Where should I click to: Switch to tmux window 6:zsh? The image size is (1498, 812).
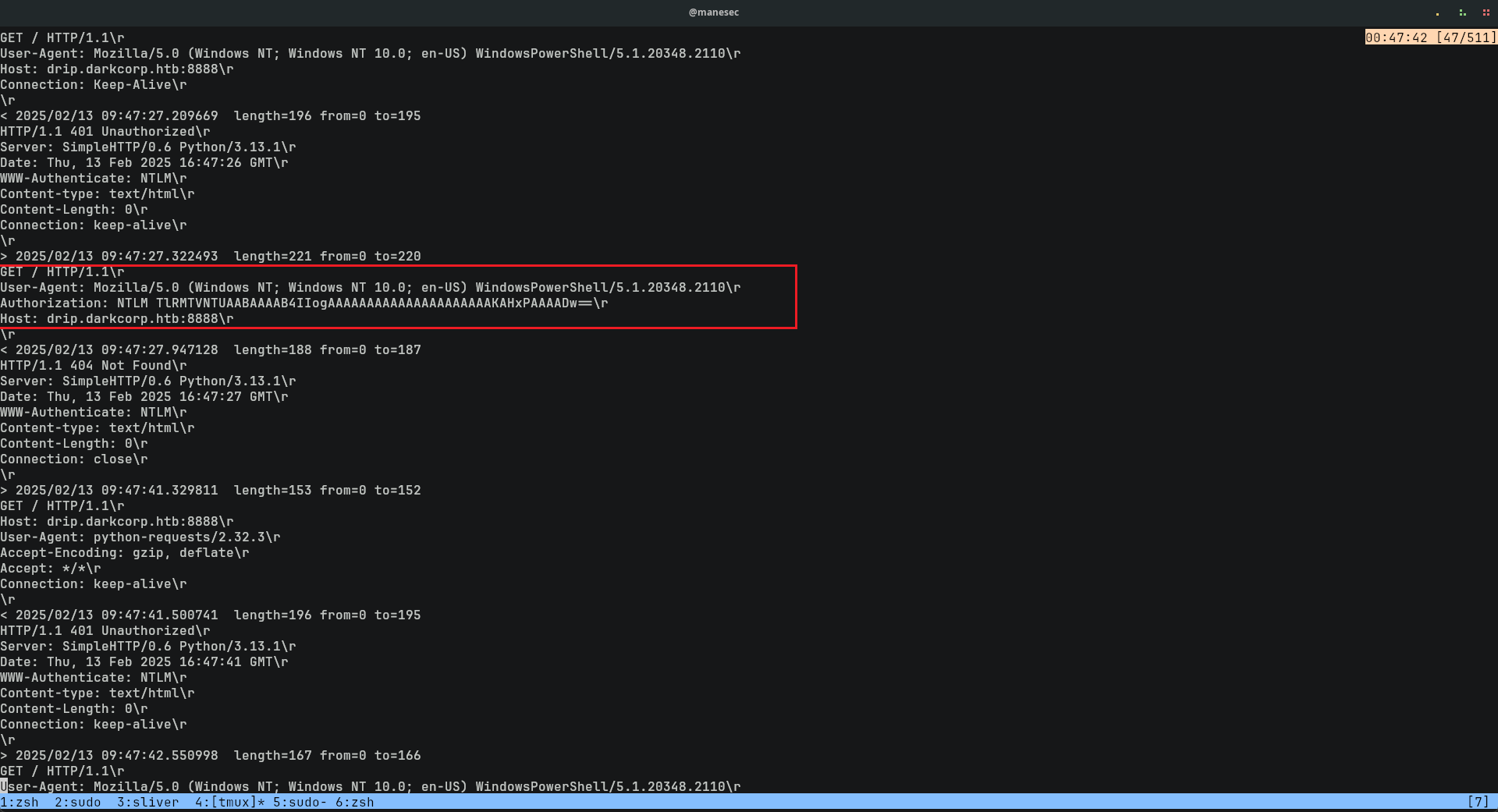coord(354,802)
